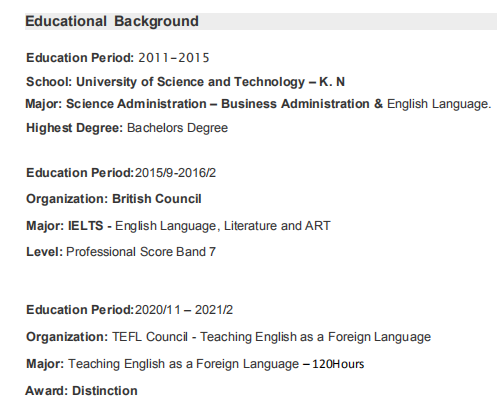Image resolution: width=497 pixels, height=409 pixels.
Task: Click the Award: Distinction line
Action: click(x=81, y=391)
